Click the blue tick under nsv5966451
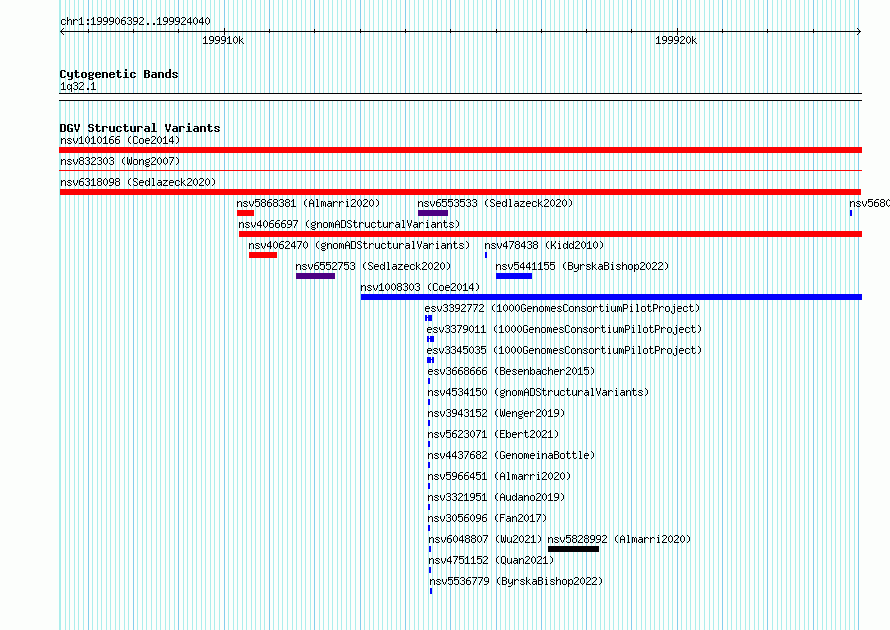The height and width of the screenshot is (630, 890). 429,486
